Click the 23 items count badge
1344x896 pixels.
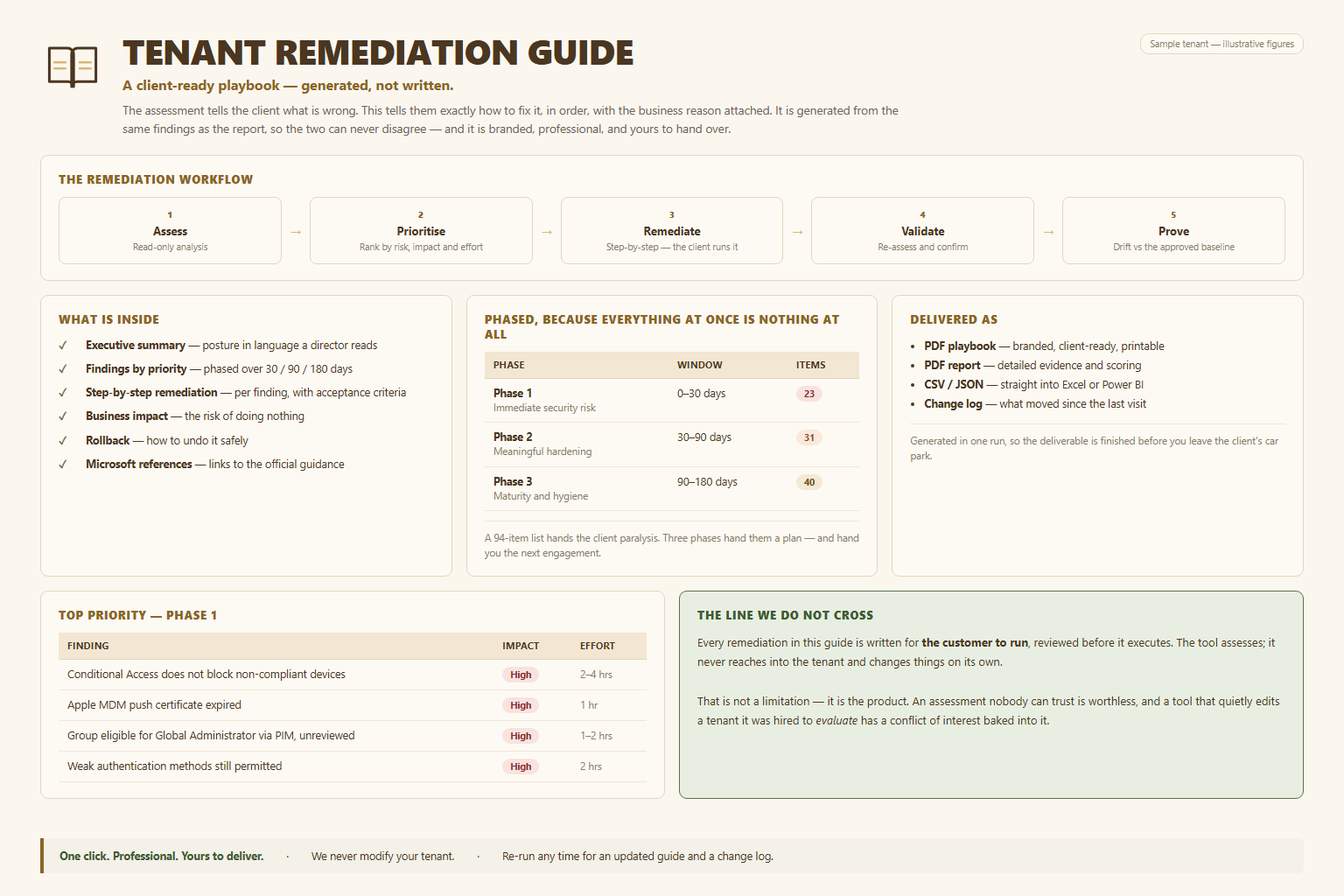[809, 394]
